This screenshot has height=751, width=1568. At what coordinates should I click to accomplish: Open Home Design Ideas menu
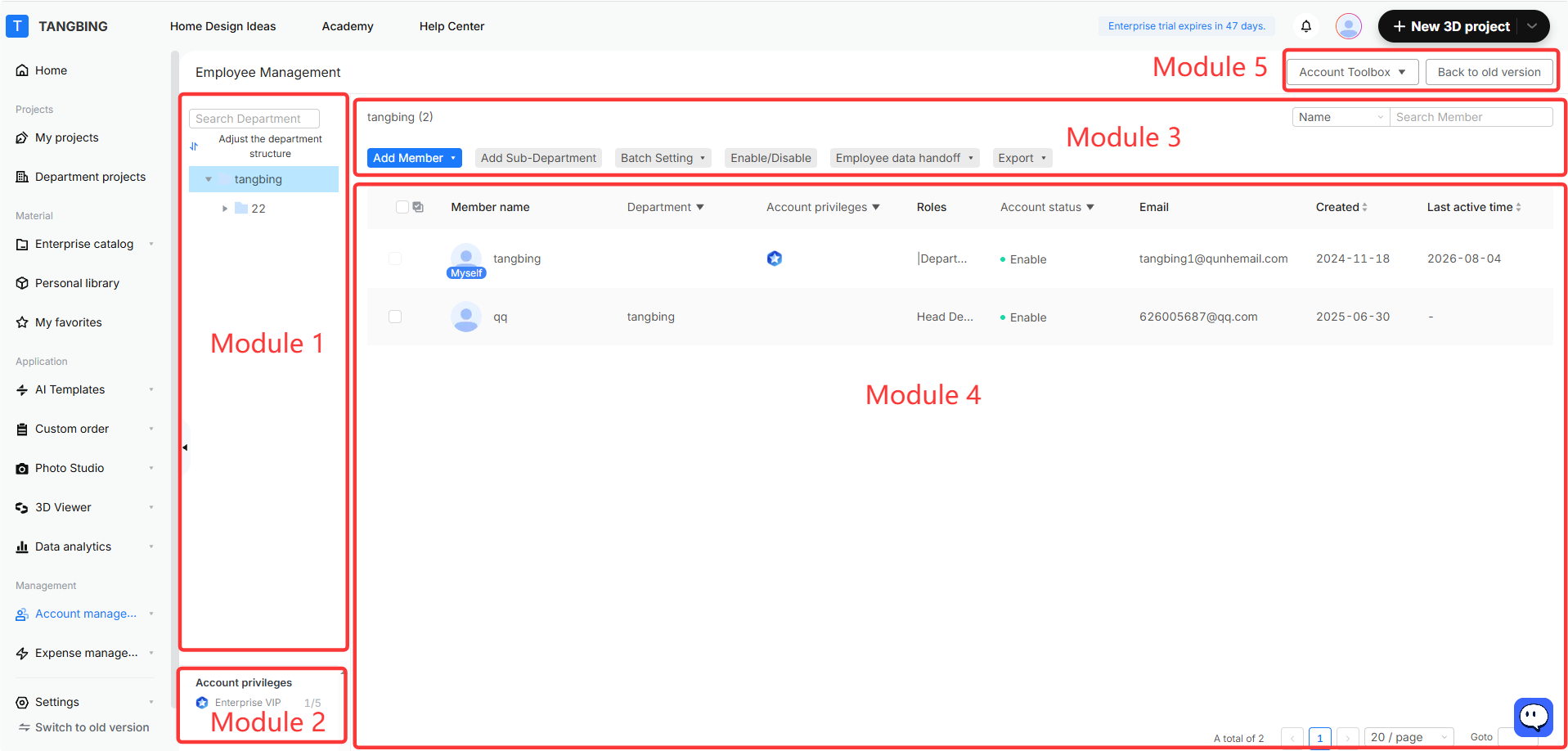(223, 26)
